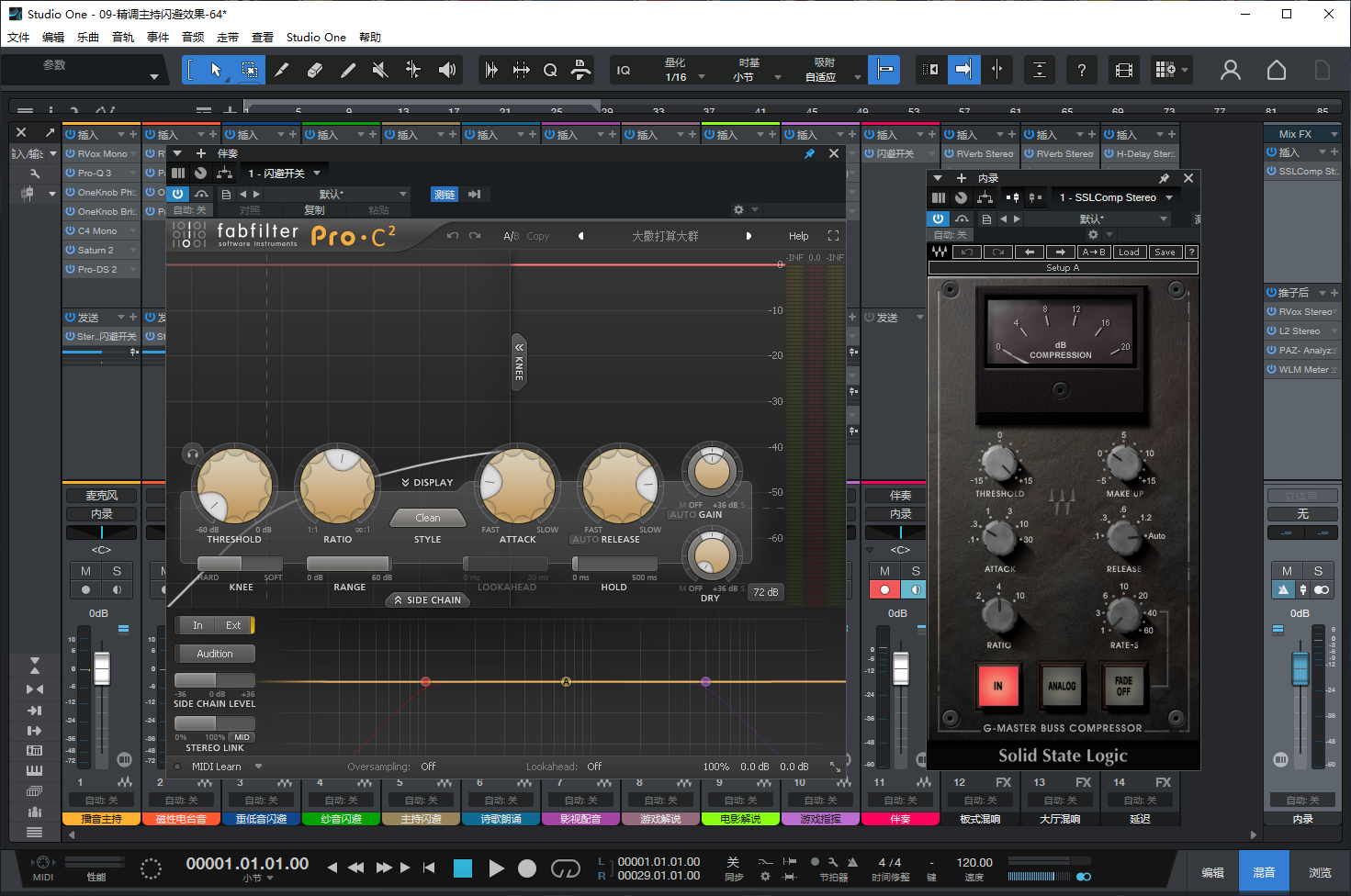Screen dimensions: 1351x896
Task: Click the Audition button
Action: [x=214, y=654]
